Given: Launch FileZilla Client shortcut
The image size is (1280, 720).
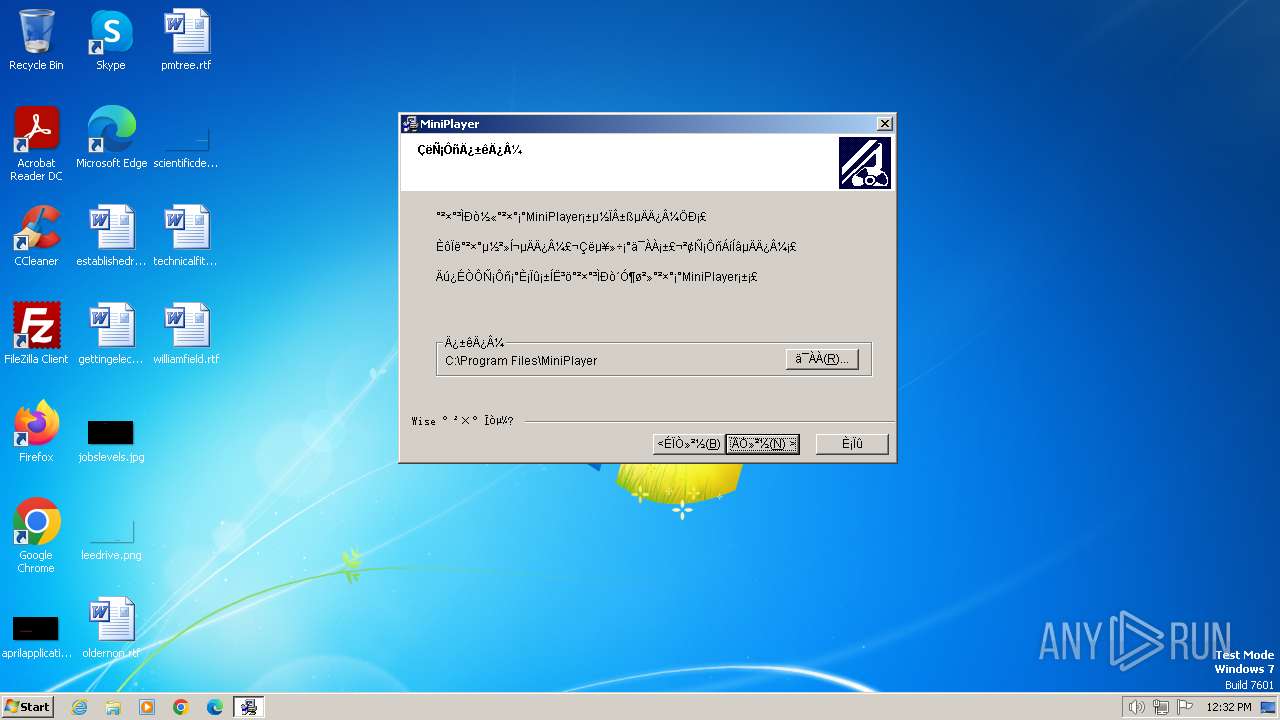Looking at the screenshot, I should click(36, 334).
